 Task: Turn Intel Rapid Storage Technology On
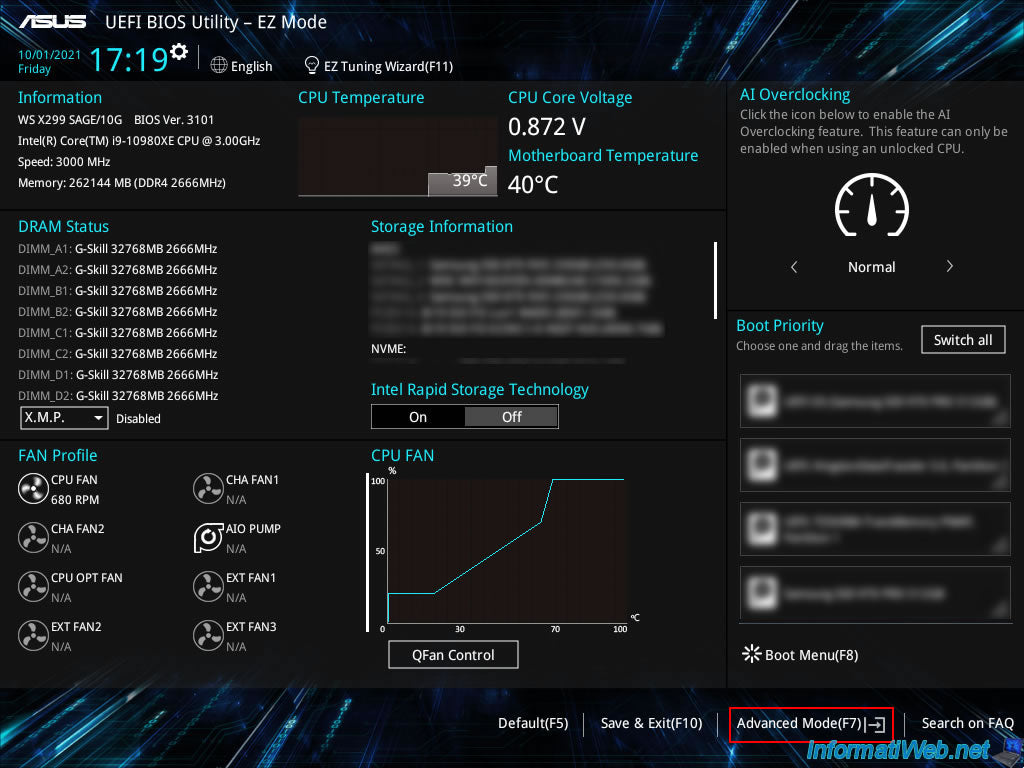(418, 417)
